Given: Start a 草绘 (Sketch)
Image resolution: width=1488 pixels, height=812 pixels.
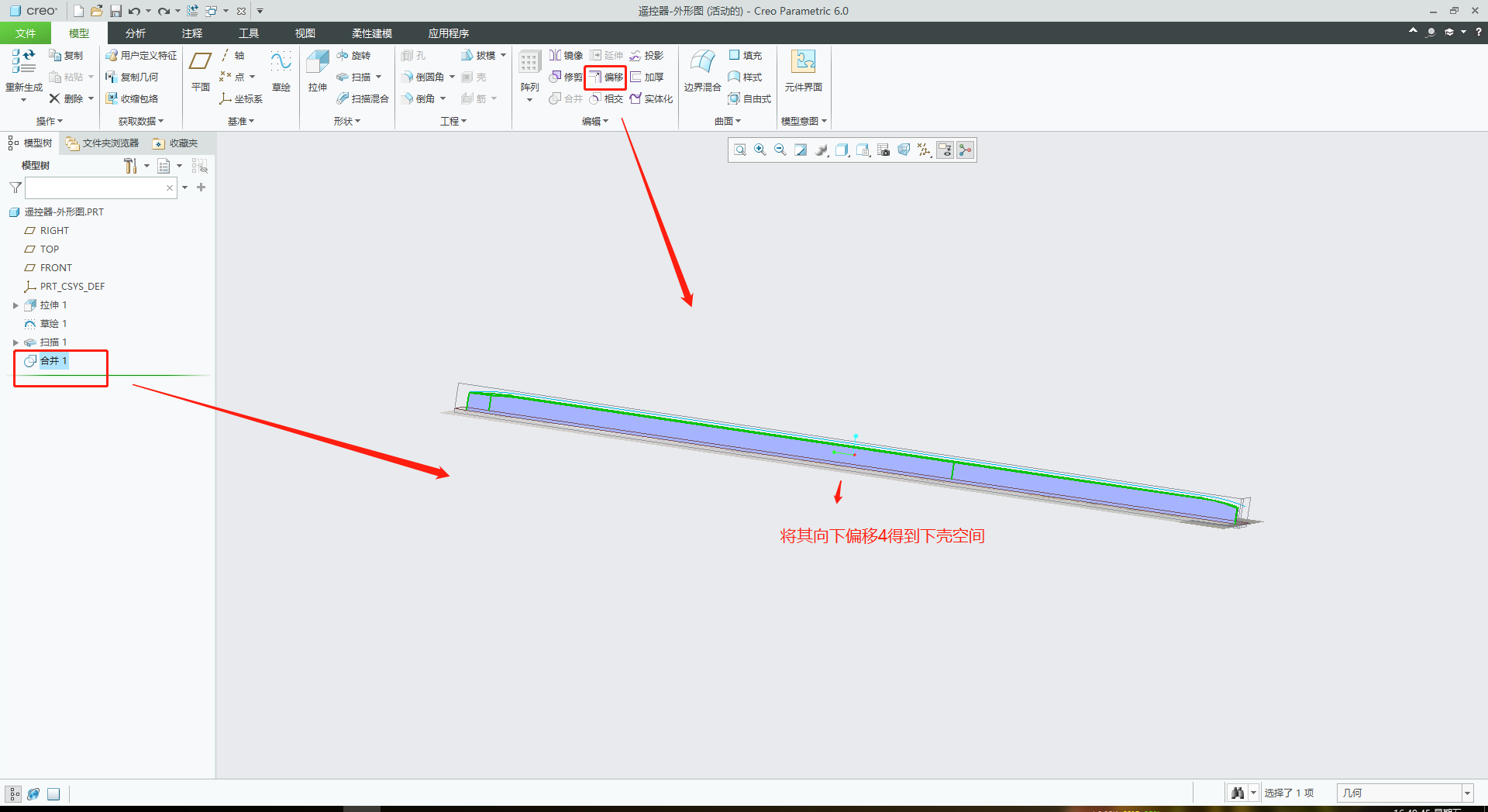Looking at the screenshot, I should 281,71.
